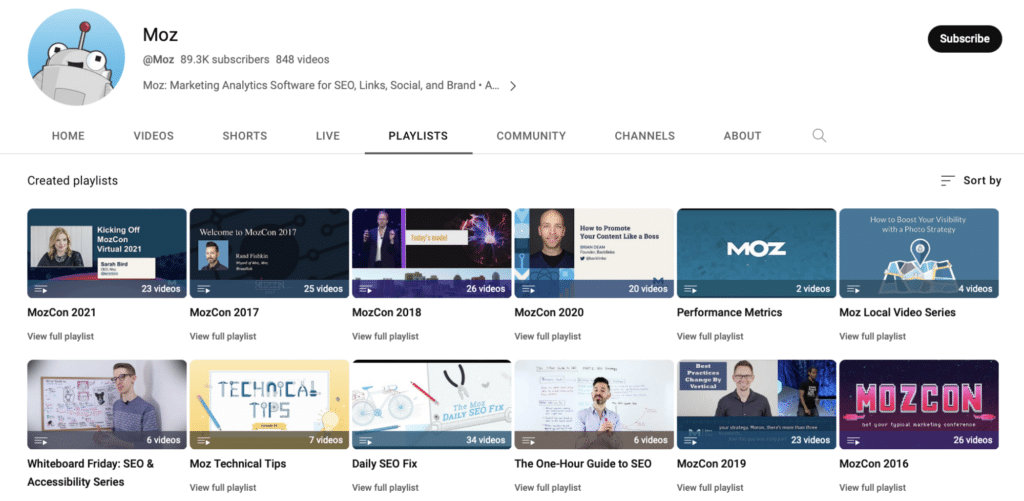Click playlist icon on MozCon 2020 thumbnail
Viewport: 1024px width, 501px height.
coord(528,289)
